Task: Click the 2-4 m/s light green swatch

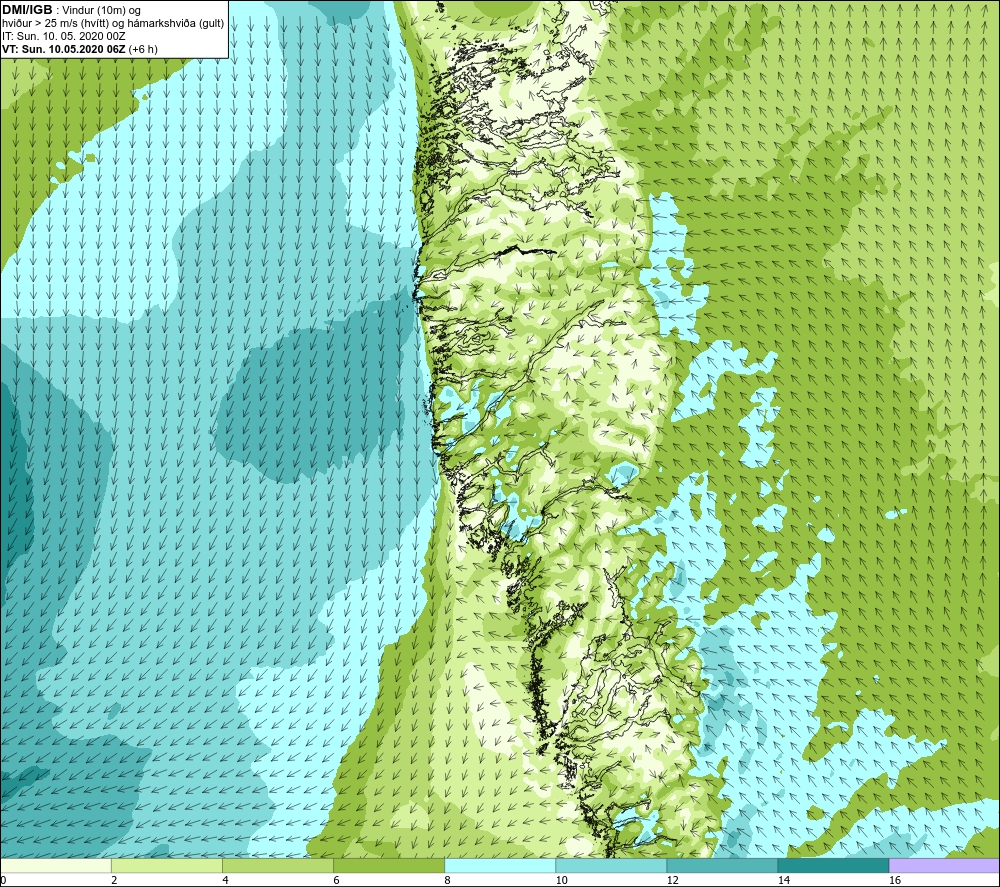Action: [167, 866]
